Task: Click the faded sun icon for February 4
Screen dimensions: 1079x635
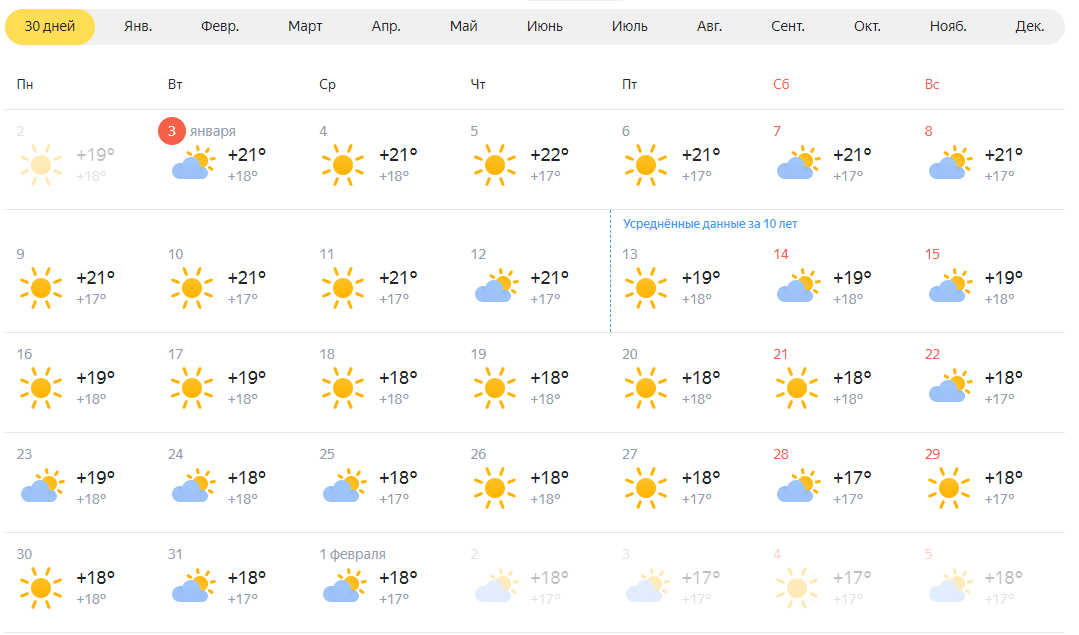Action: tap(797, 587)
